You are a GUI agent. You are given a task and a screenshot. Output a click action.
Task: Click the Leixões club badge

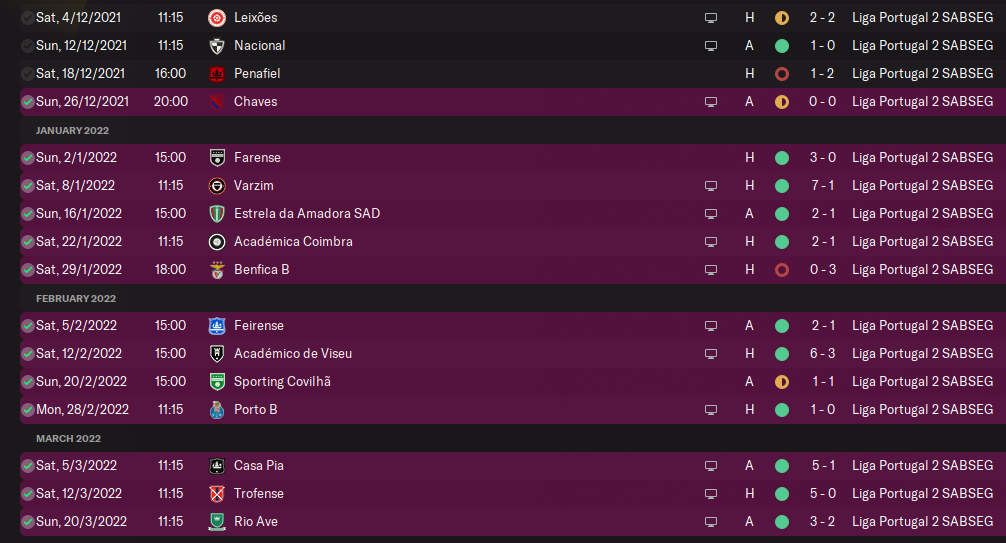(216, 18)
